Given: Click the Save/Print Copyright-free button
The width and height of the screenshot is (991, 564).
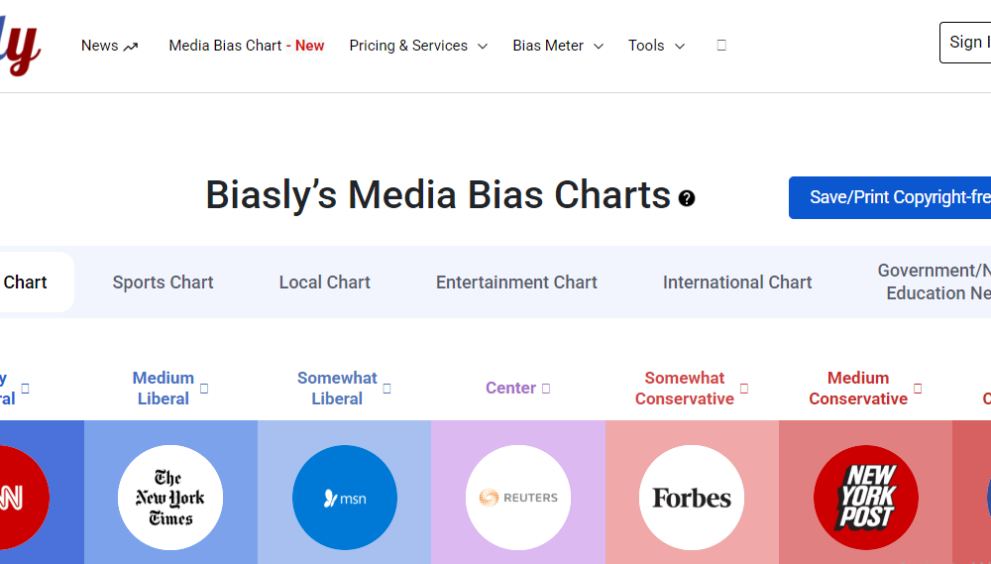Looking at the screenshot, I should (890, 198).
